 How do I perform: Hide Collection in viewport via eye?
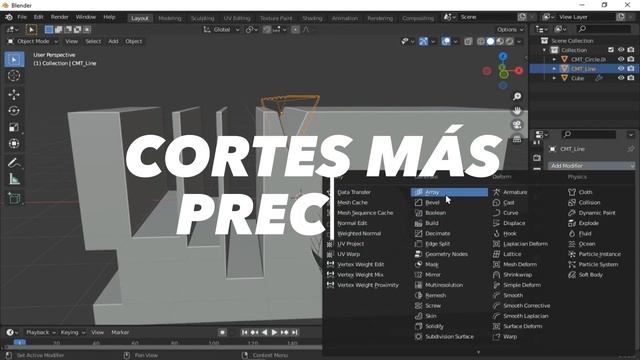coord(621,50)
